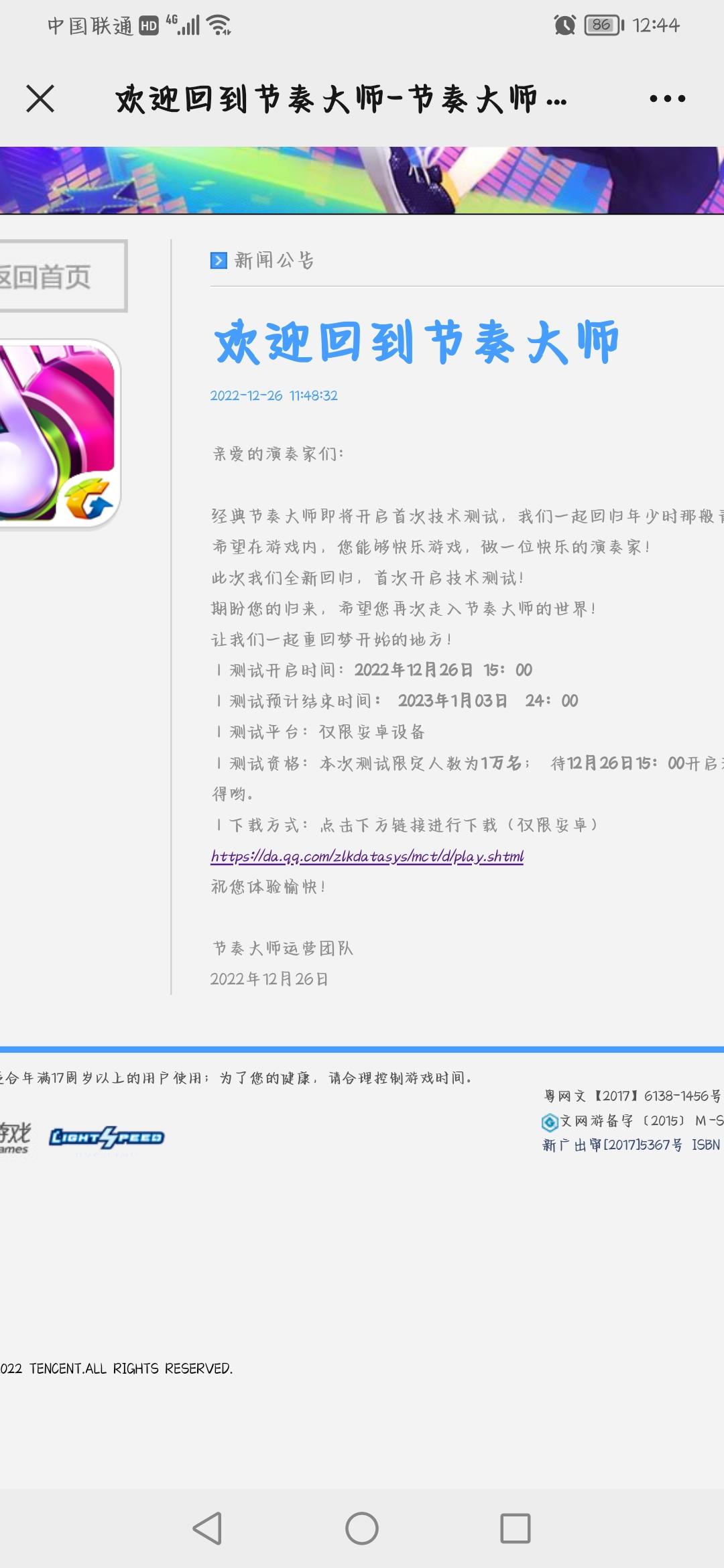Tap the page title in the header bar
The width and height of the screenshot is (724, 1568).
pyautogui.click(x=341, y=99)
